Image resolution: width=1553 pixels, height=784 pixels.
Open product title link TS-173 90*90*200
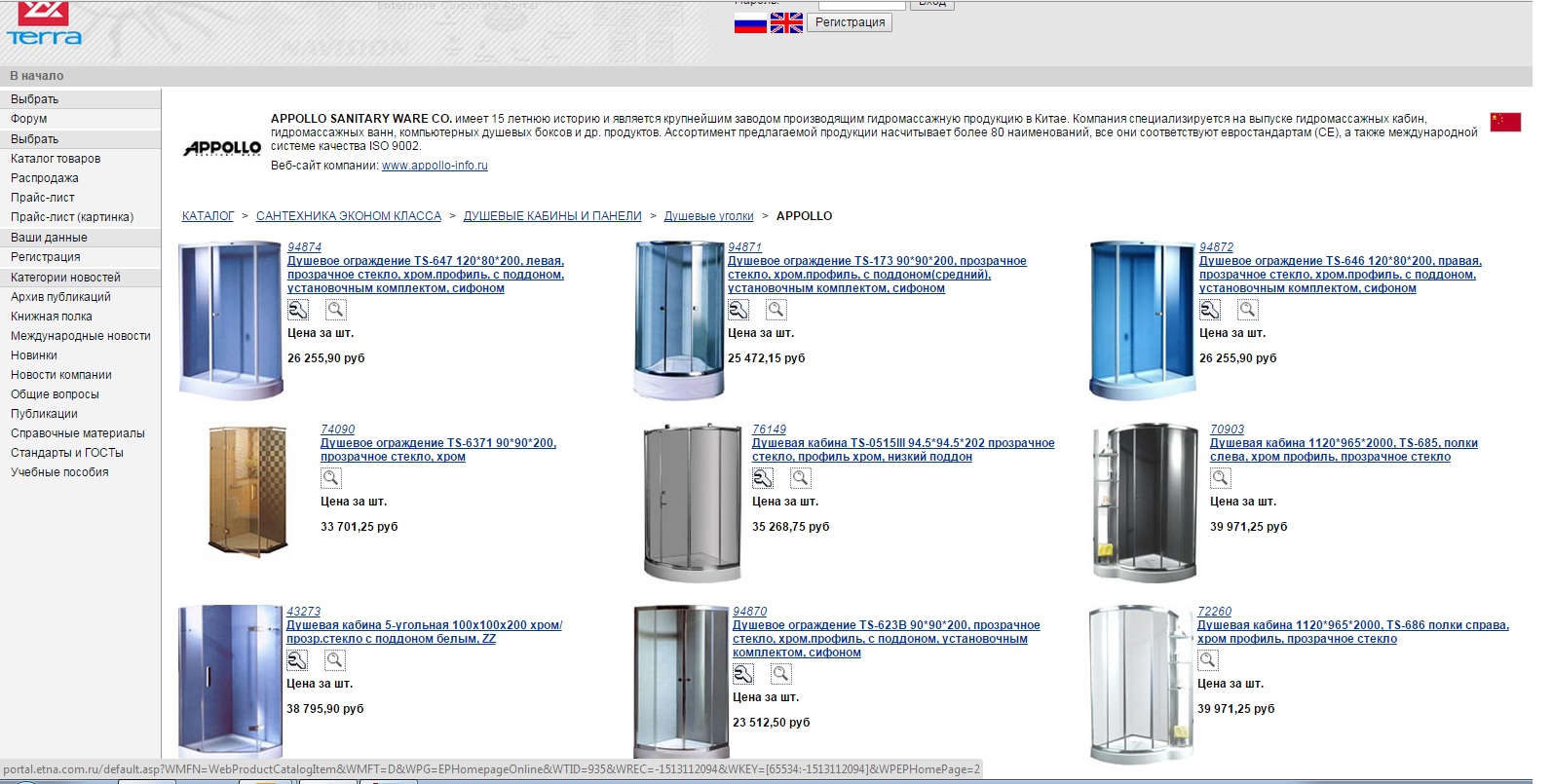(877, 275)
